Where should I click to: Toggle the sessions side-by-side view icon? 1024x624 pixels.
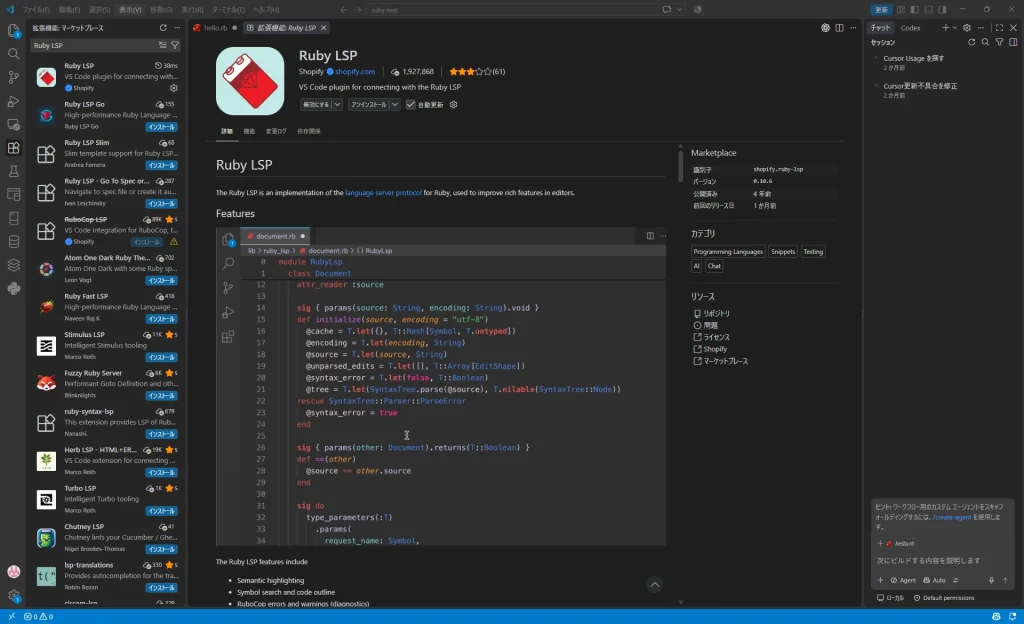(1013, 42)
